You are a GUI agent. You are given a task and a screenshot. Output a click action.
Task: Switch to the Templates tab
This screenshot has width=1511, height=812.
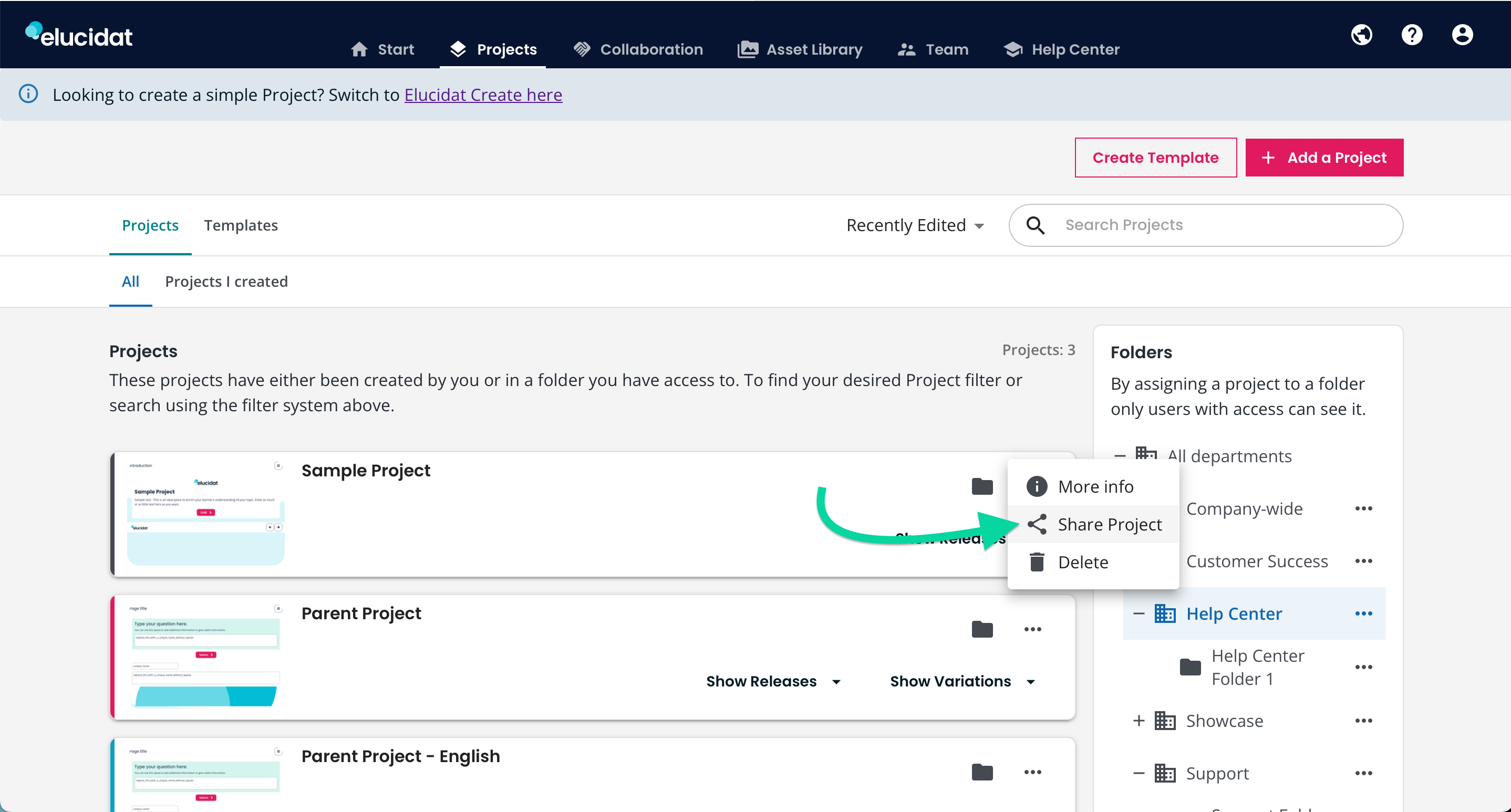tap(241, 225)
